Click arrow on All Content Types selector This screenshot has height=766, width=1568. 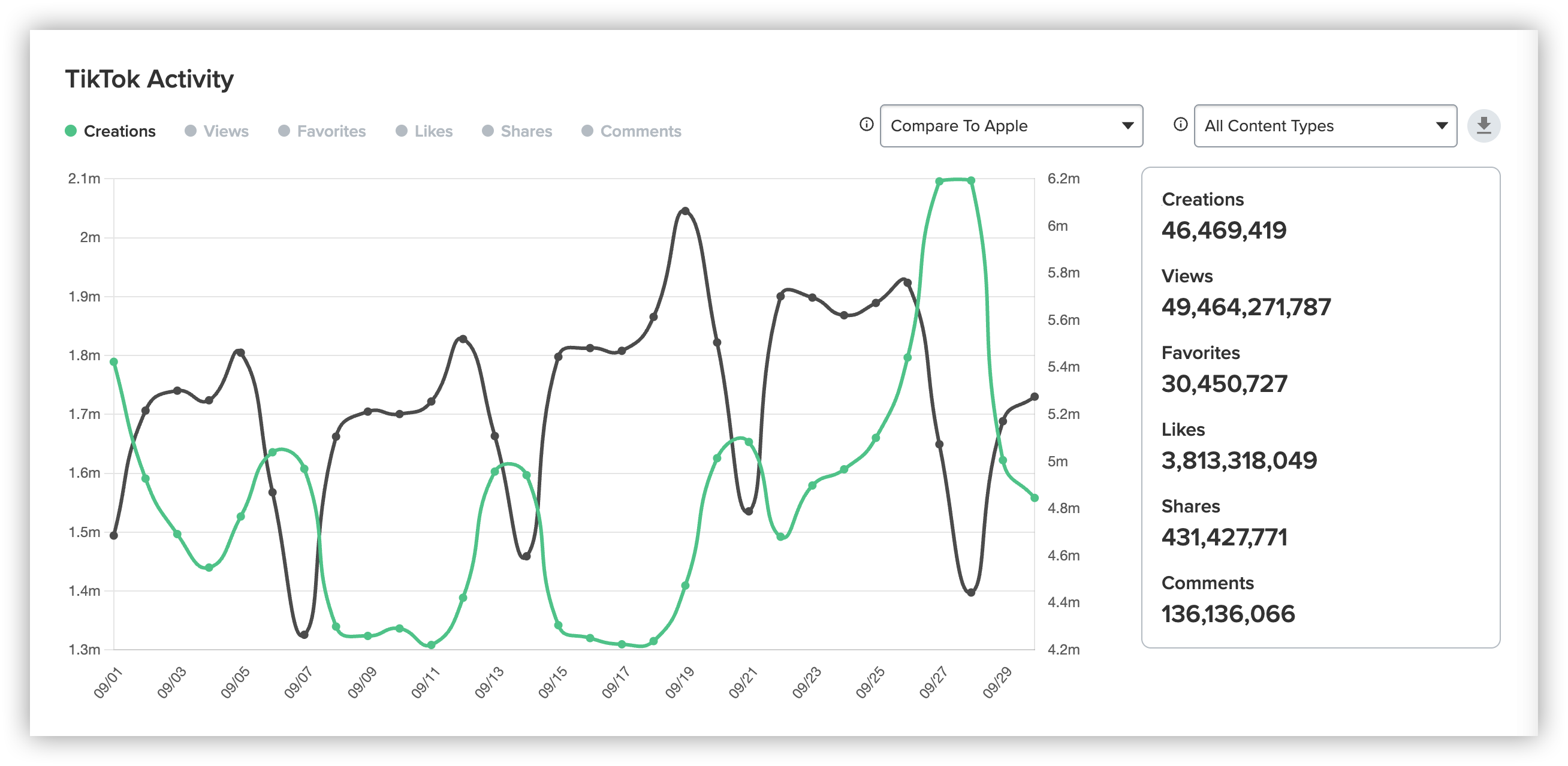point(1442,126)
